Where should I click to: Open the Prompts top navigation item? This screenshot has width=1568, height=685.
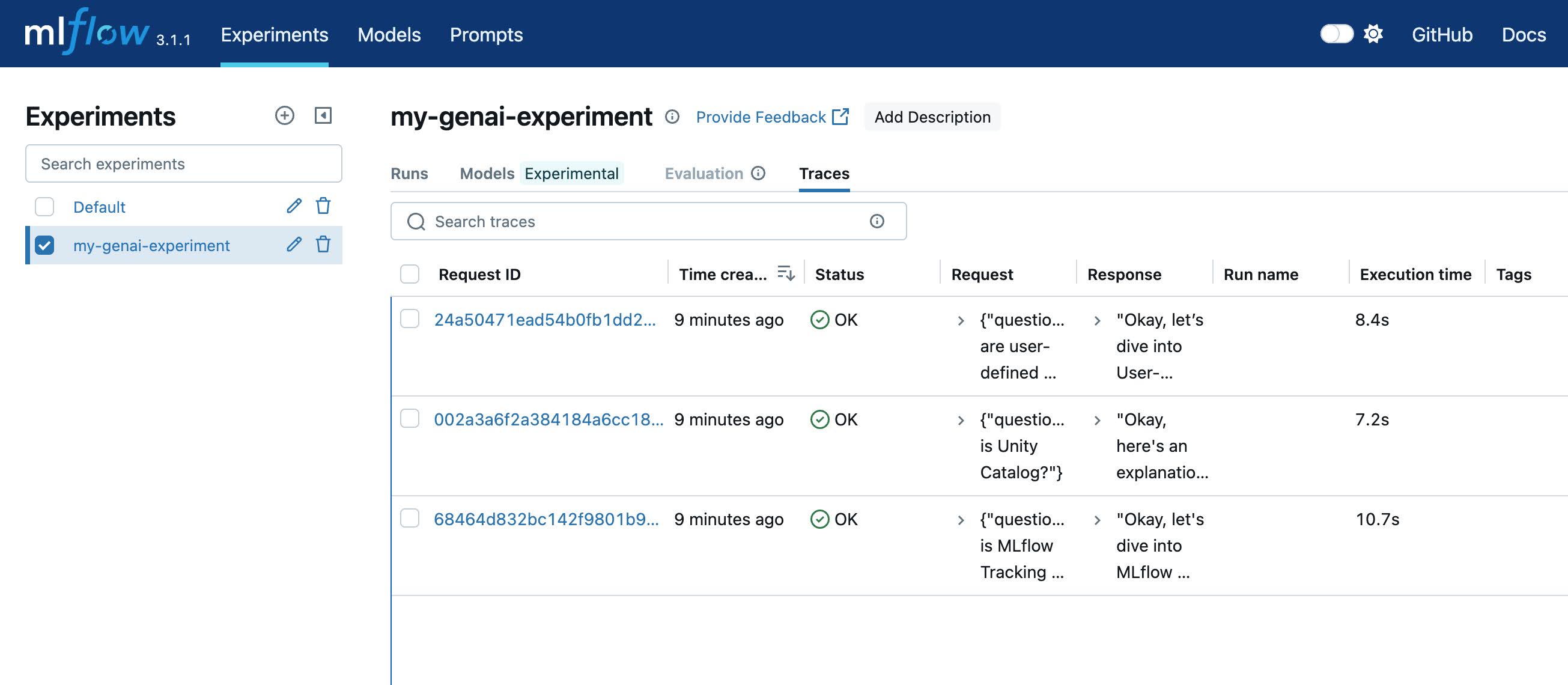point(486,35)
